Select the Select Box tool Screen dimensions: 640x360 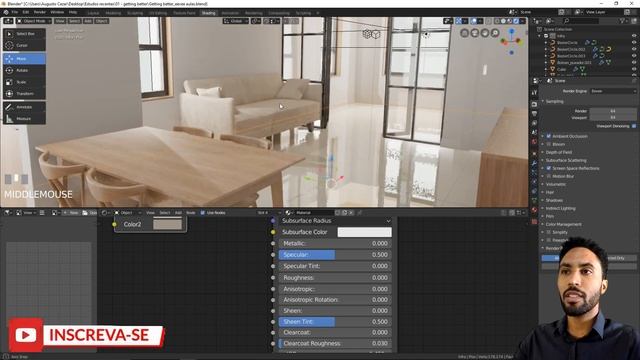(24, 33)
